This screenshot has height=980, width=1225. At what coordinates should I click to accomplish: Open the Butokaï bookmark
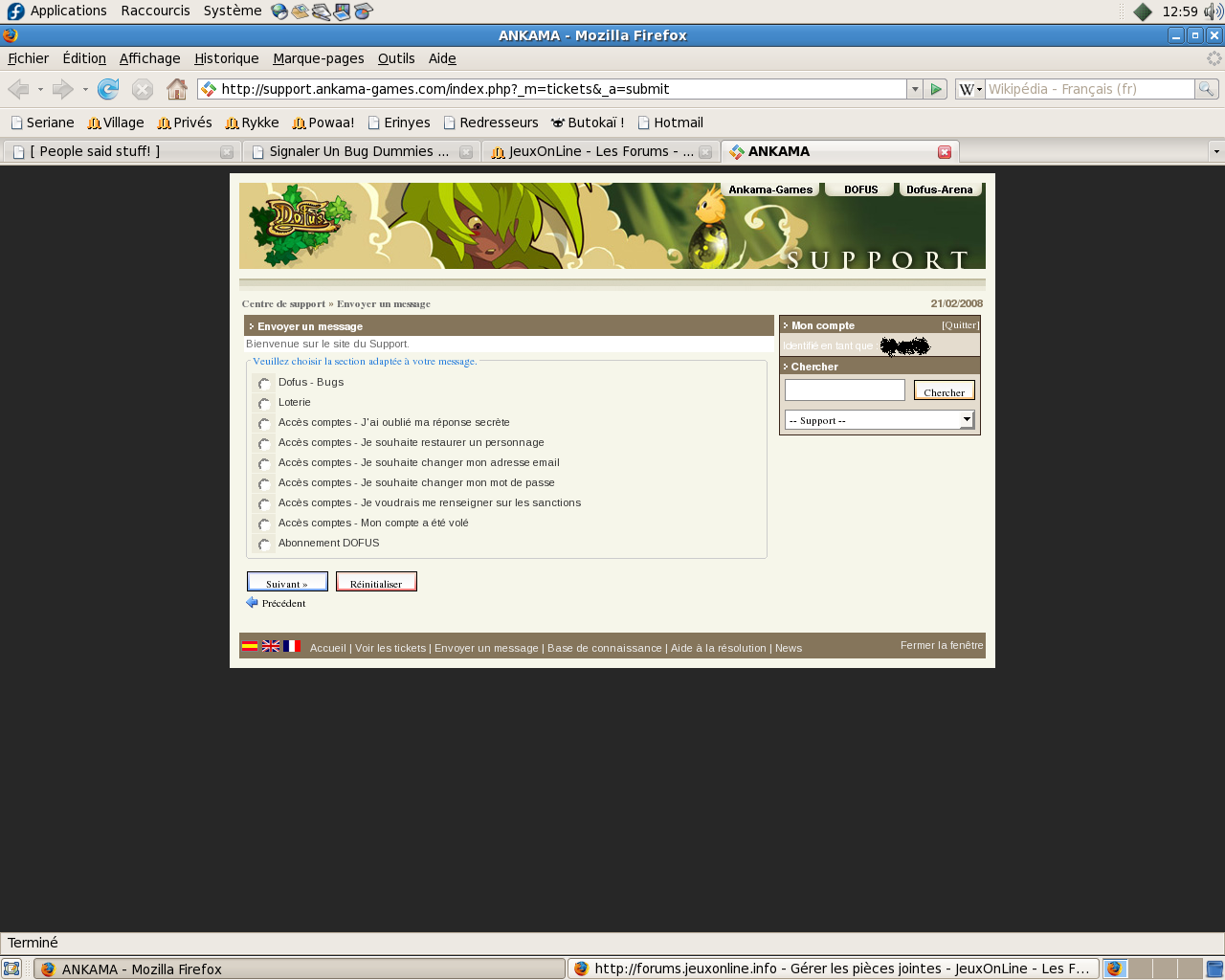(x=588, y=122)
